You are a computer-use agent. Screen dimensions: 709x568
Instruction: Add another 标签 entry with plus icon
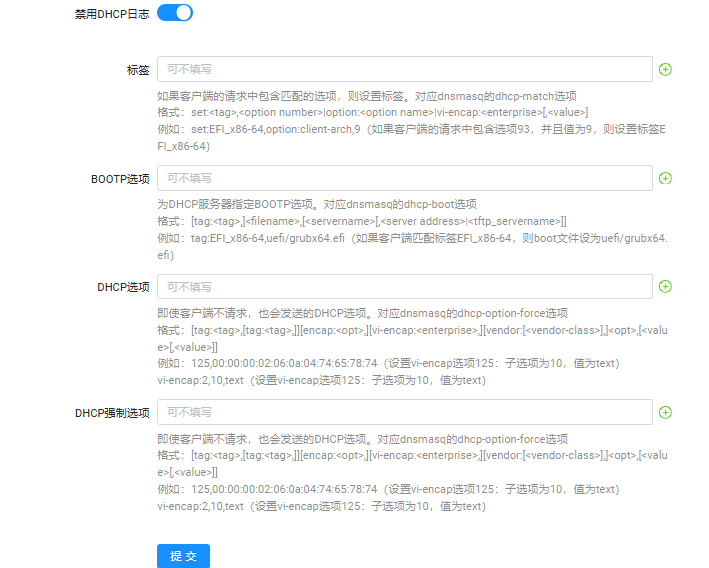665,69
